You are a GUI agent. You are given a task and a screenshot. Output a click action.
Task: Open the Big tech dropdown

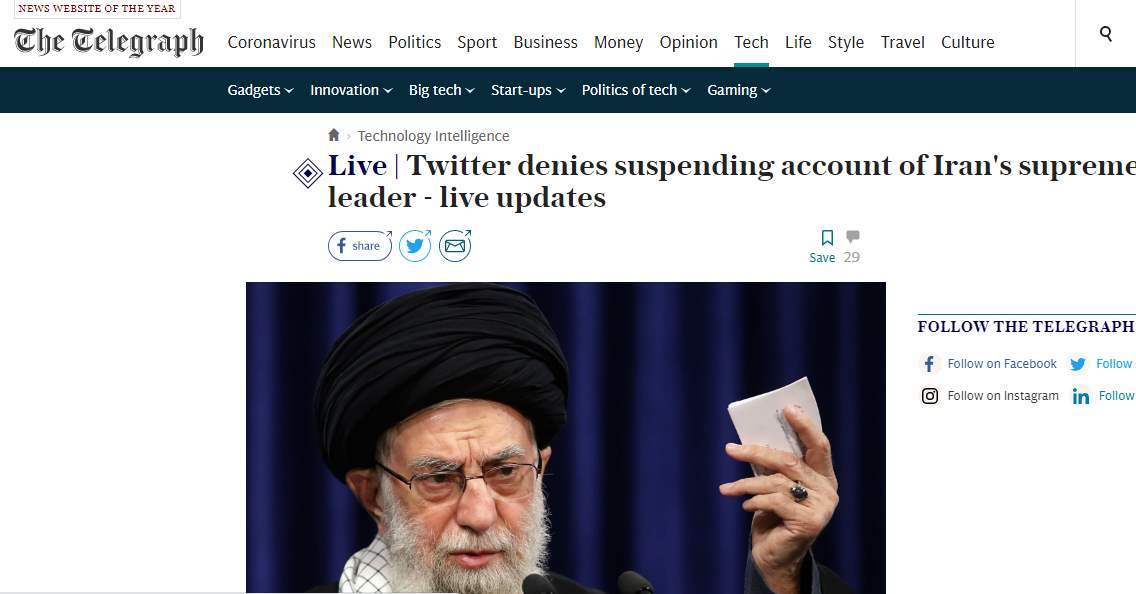click(x=441, y=90)
